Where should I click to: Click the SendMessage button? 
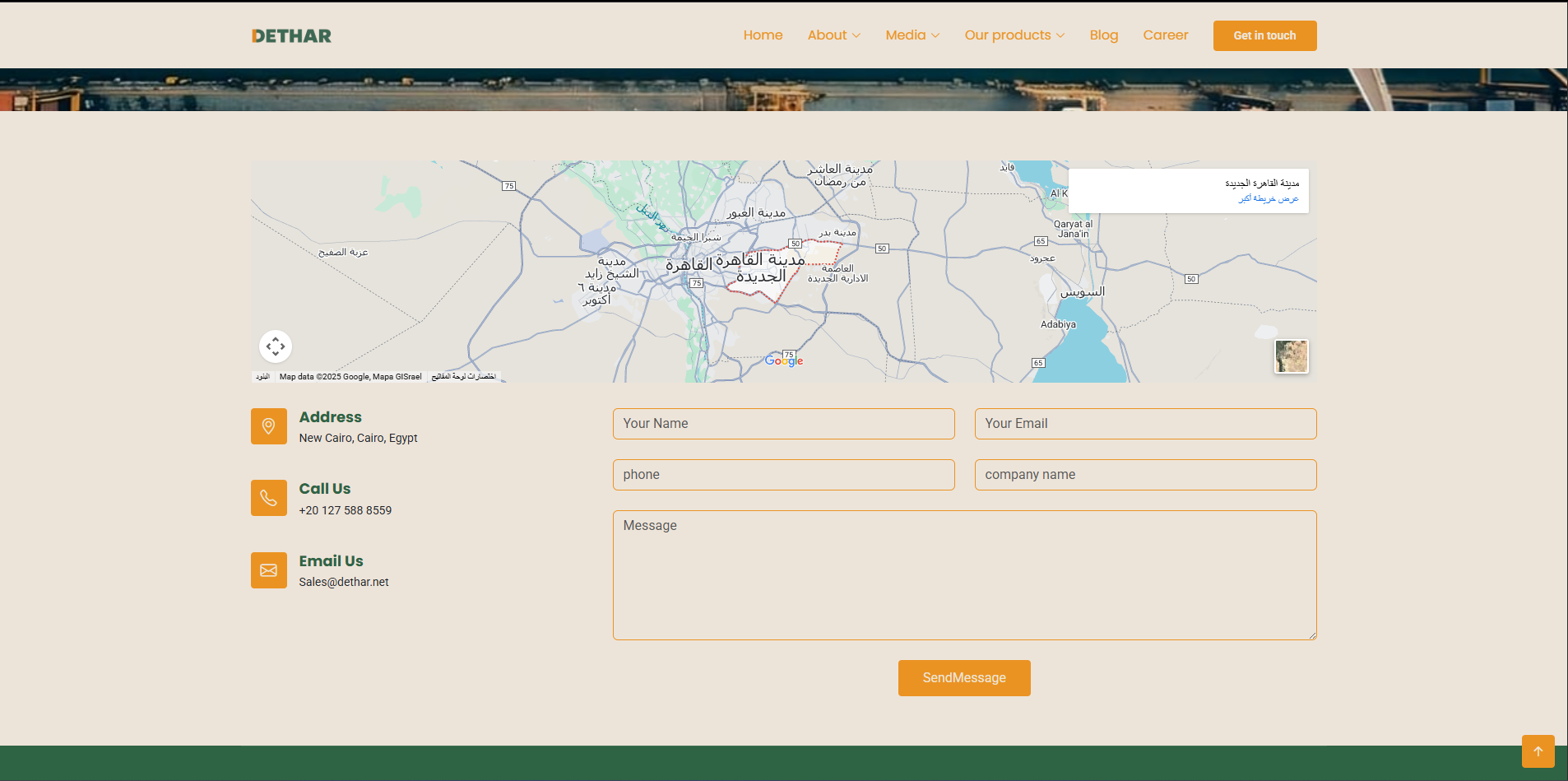coord(963,677)
